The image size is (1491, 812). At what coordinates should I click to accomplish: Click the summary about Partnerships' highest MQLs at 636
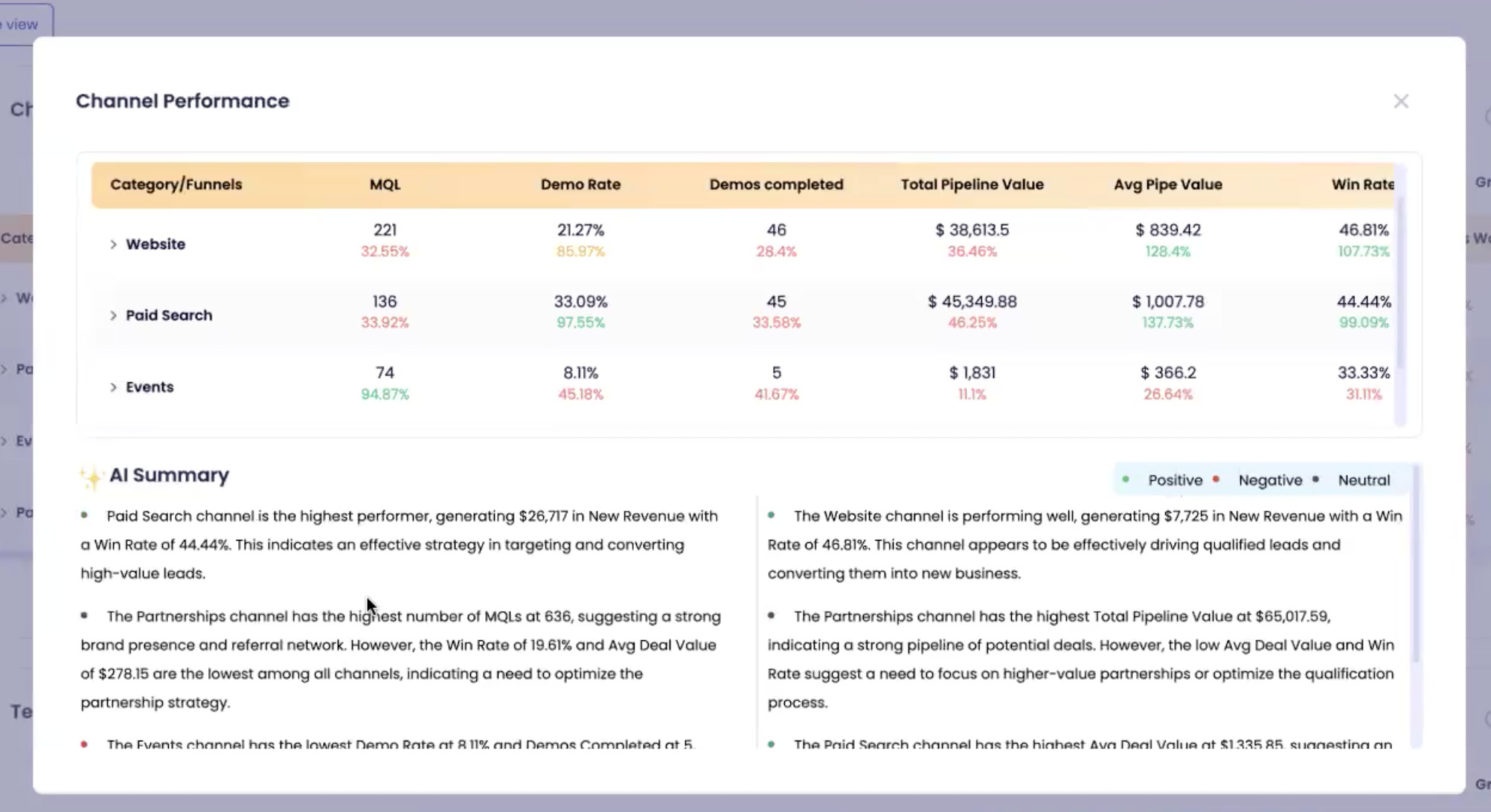click(x=402, y=659)
